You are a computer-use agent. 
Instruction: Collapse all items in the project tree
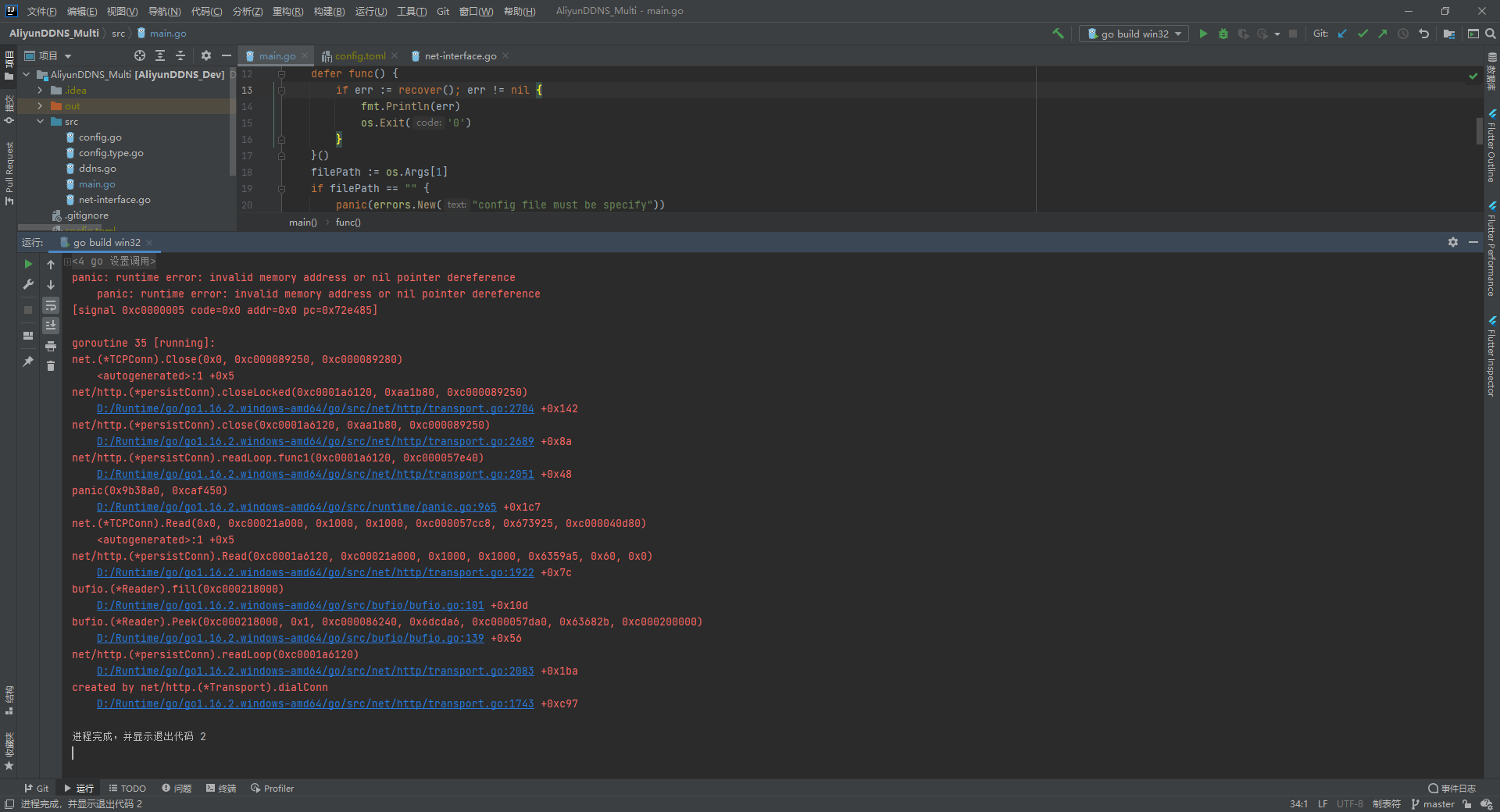pos(180,55)
